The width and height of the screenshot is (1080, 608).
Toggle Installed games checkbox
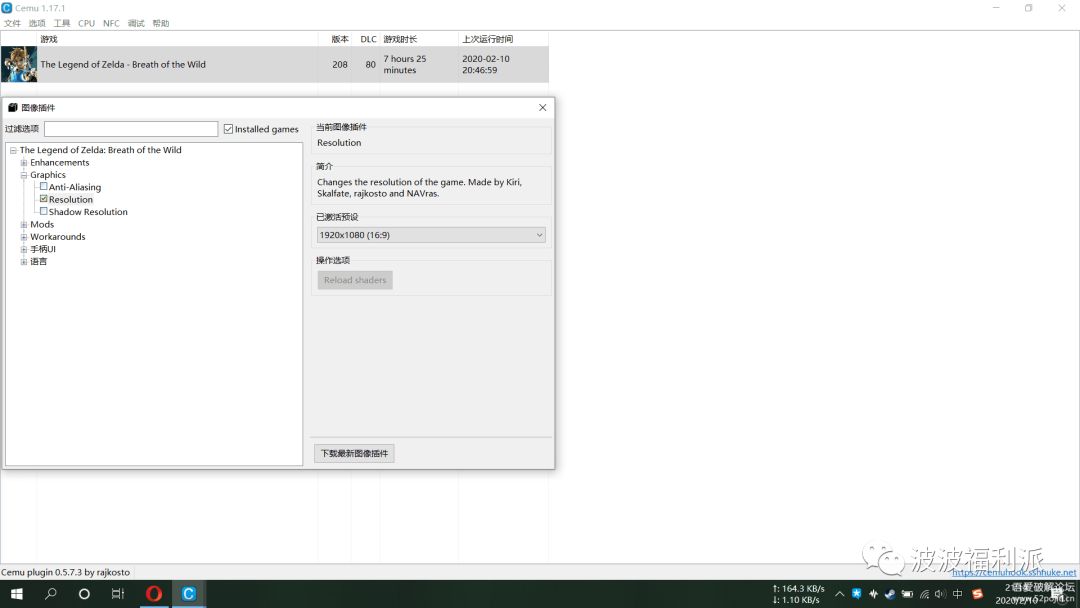point(229,129)
